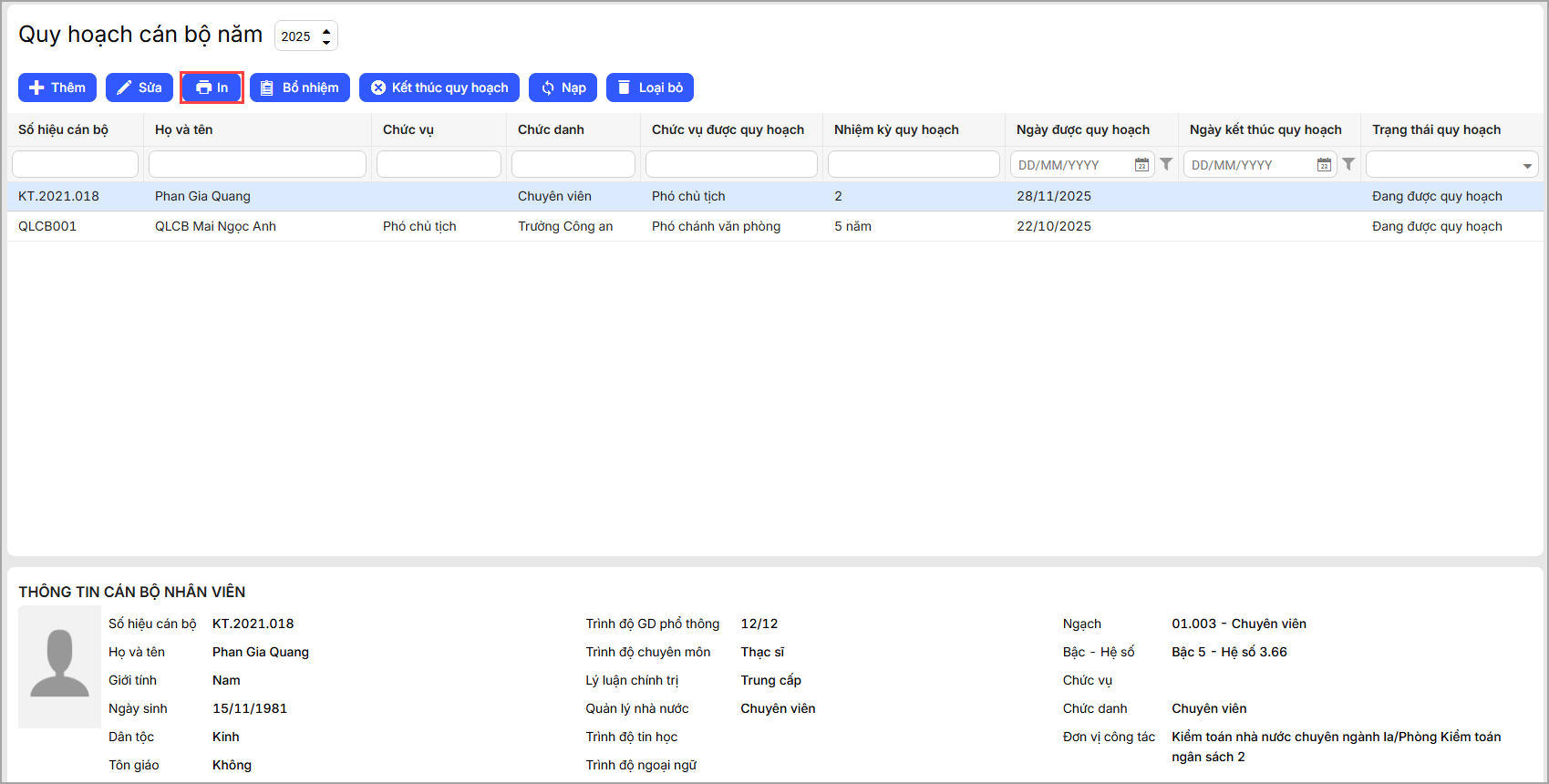Click the Số hiệu cán bộ filter field
1549x784 pixels.
[75, 164]
